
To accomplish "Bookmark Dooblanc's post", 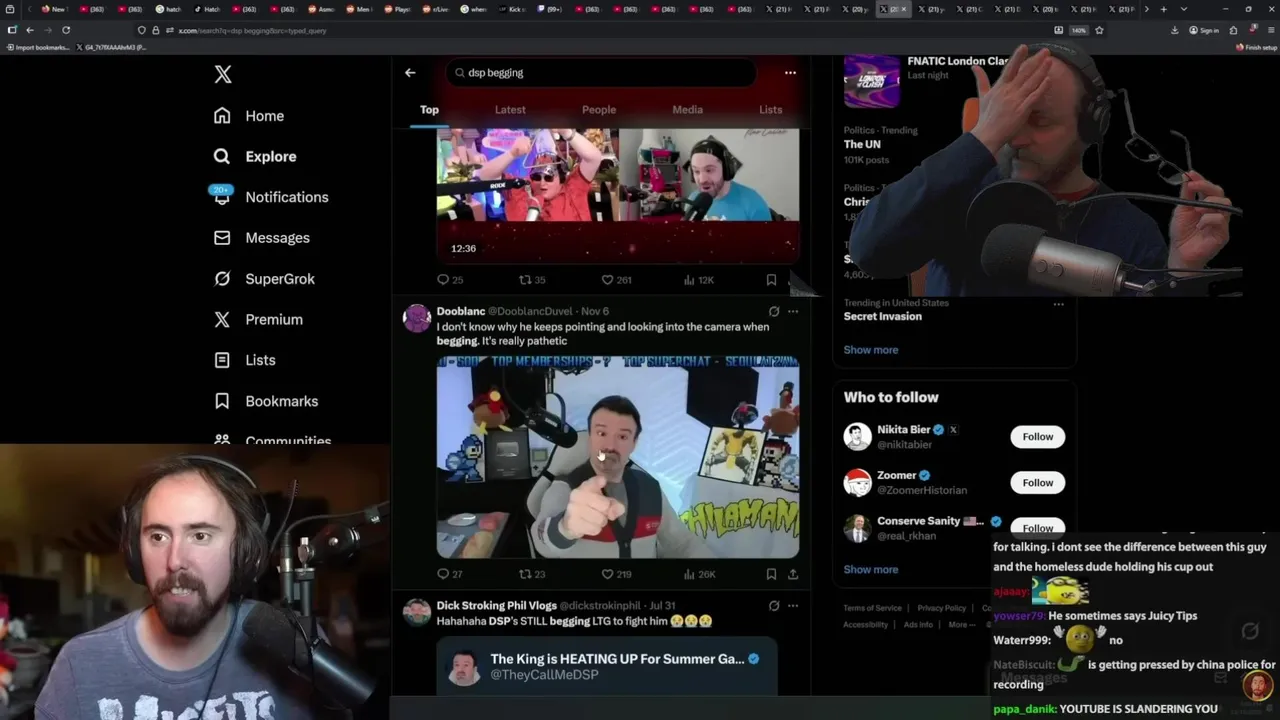I will pyautogui.click(x=771, y=574).
